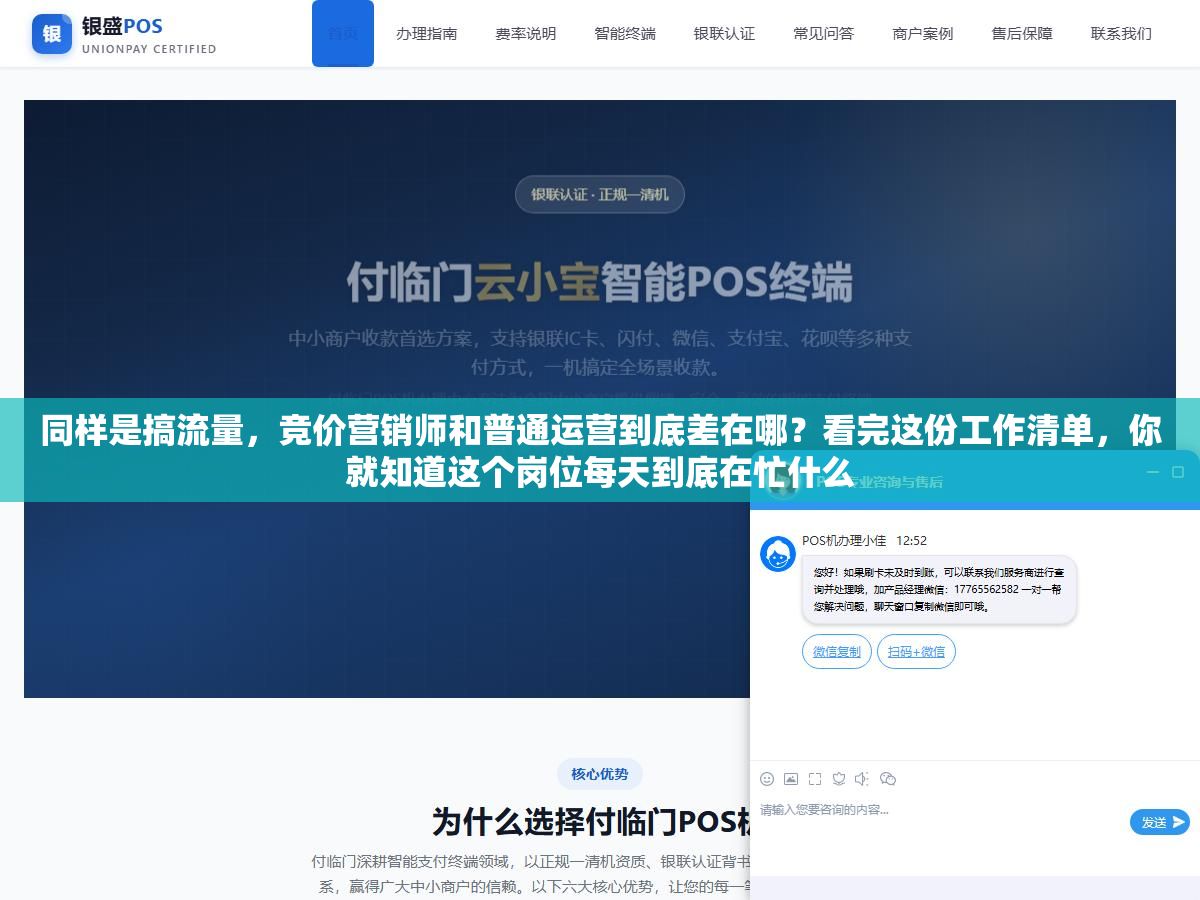Minimize the chat widget
Image resolution: width=1200 pixels, height=900 pixels.
(x=1152, y=472)
